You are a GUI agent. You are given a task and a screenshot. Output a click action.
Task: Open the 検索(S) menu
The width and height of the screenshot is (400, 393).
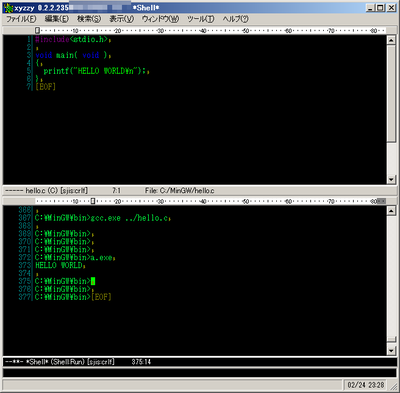[x=89, y=19]
